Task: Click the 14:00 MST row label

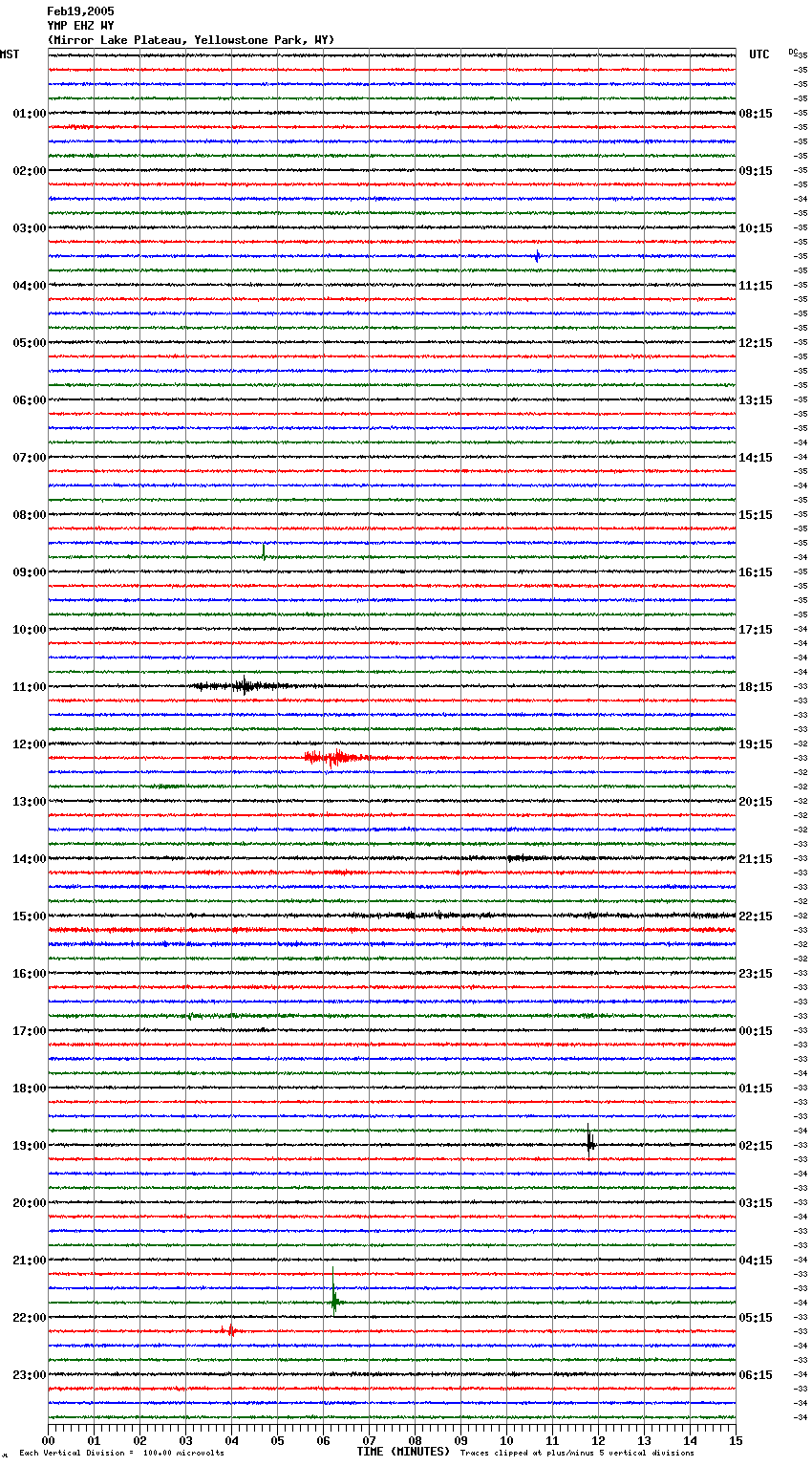Action: (30, 859)
